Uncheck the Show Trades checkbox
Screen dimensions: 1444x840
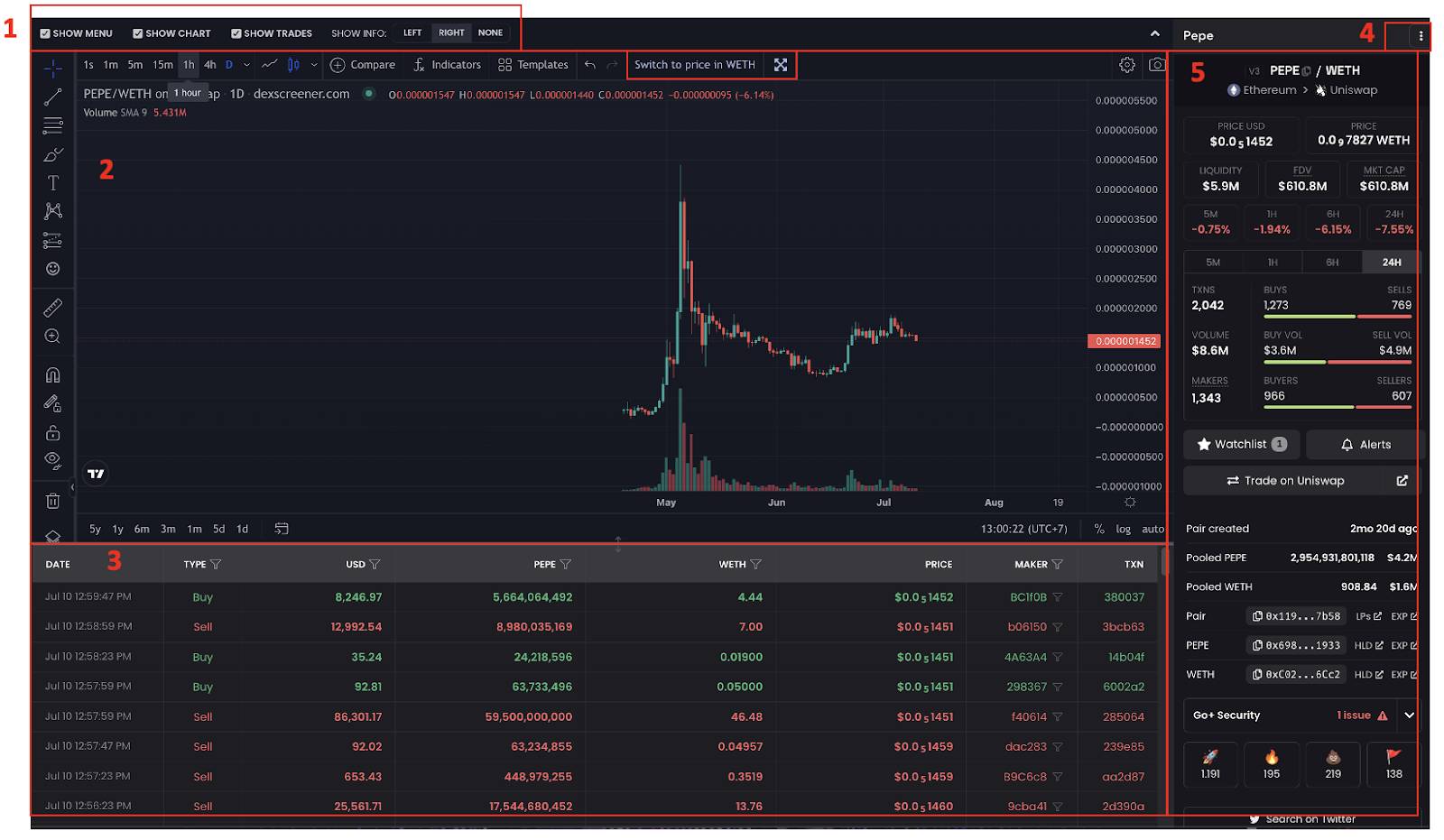pos(236,33)
